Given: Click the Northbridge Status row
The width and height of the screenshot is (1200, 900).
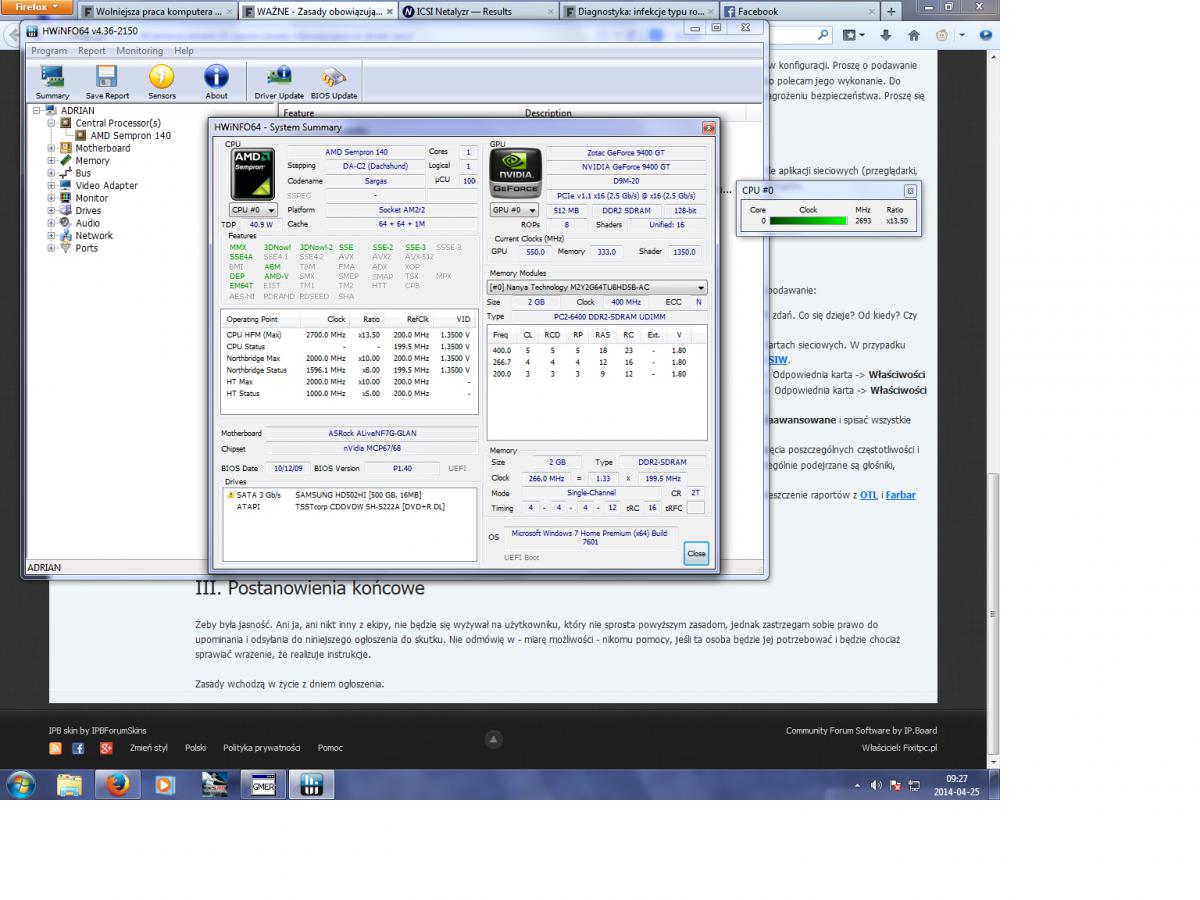Looking at the screenshot, I should point(349,370).
